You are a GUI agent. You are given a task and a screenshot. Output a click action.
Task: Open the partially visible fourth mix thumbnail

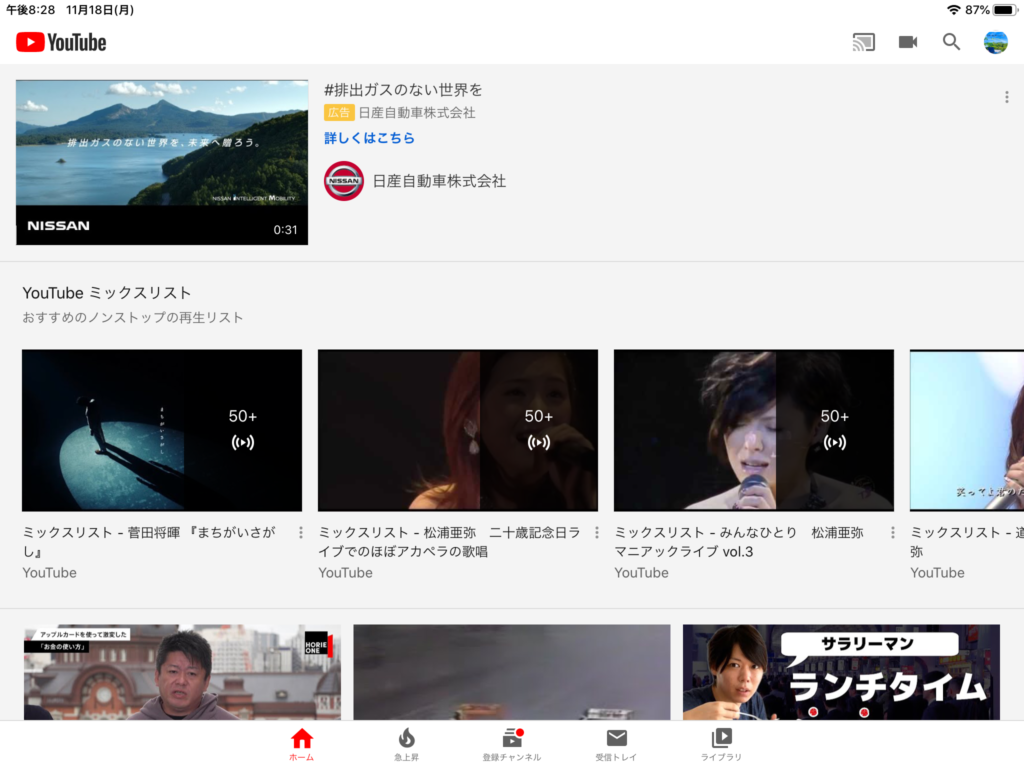point(967,430)
